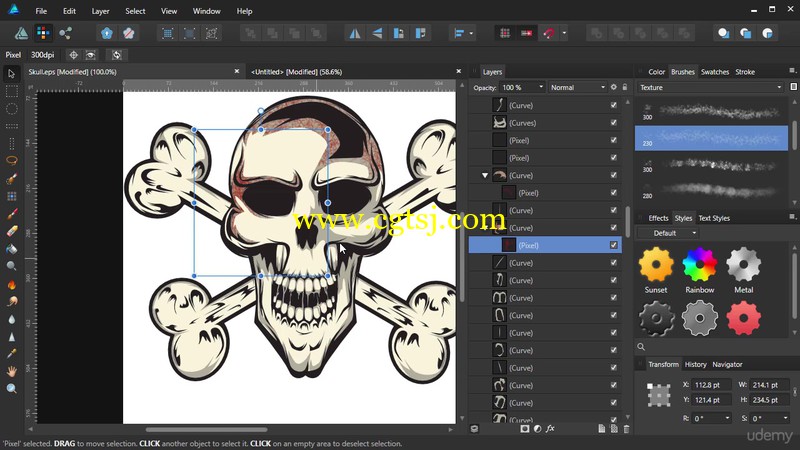The width and height of the screenshot is (800, 450).
Task: Click the W width field 214.1 pt
Action: (x=770, y=385)
